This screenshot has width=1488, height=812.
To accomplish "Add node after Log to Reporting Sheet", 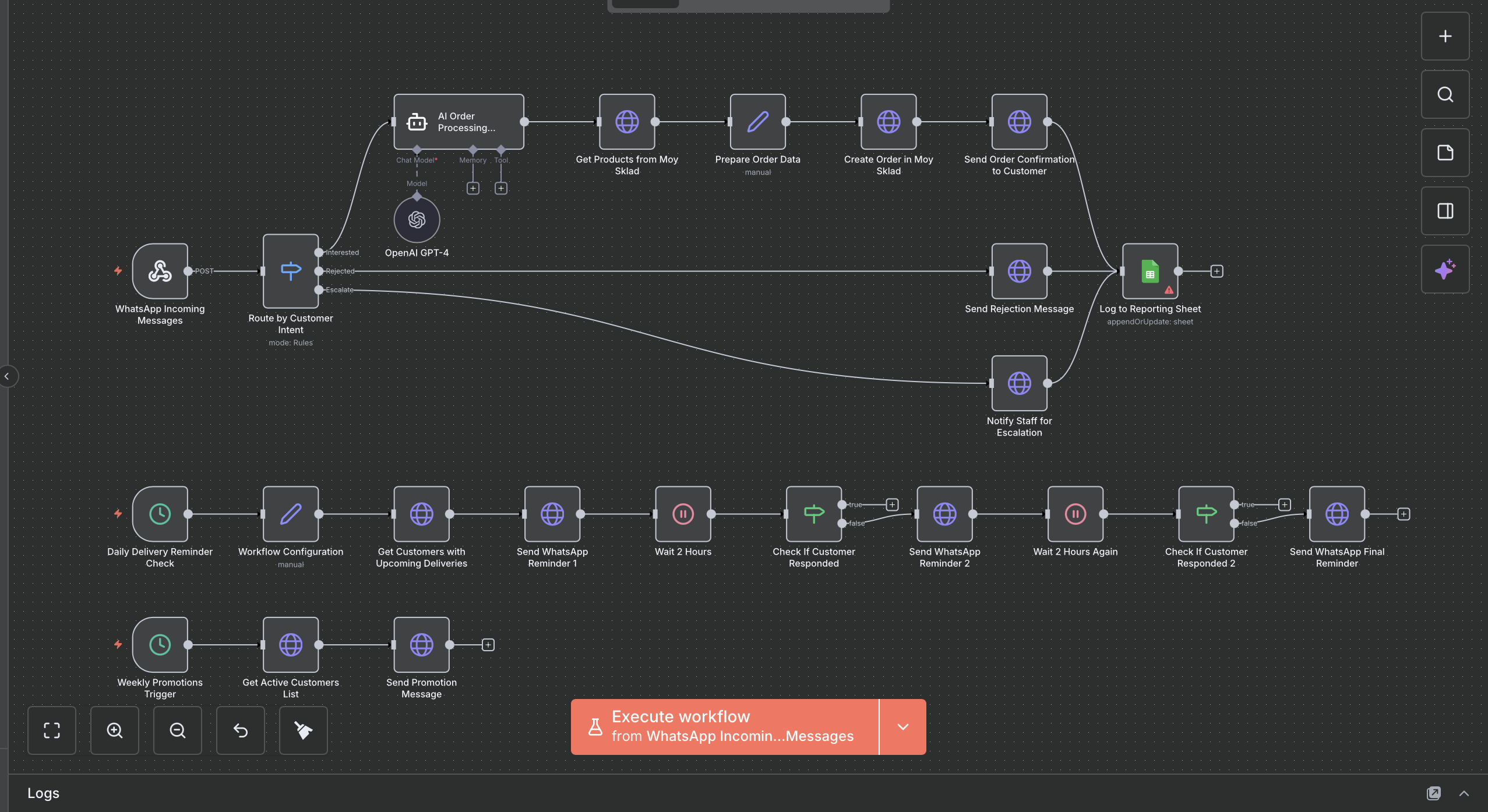I will click(x=1217, y=271).
